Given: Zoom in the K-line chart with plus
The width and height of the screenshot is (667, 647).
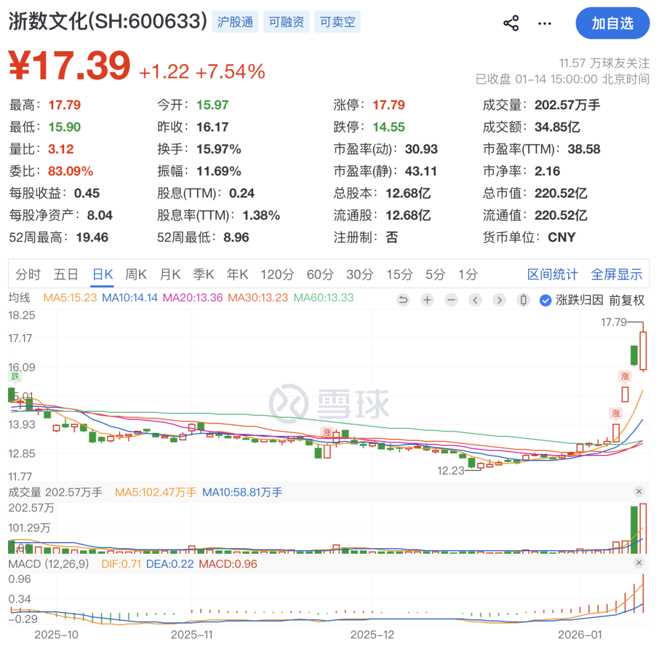Looking at the screenshot, I should tap(428, 300).
